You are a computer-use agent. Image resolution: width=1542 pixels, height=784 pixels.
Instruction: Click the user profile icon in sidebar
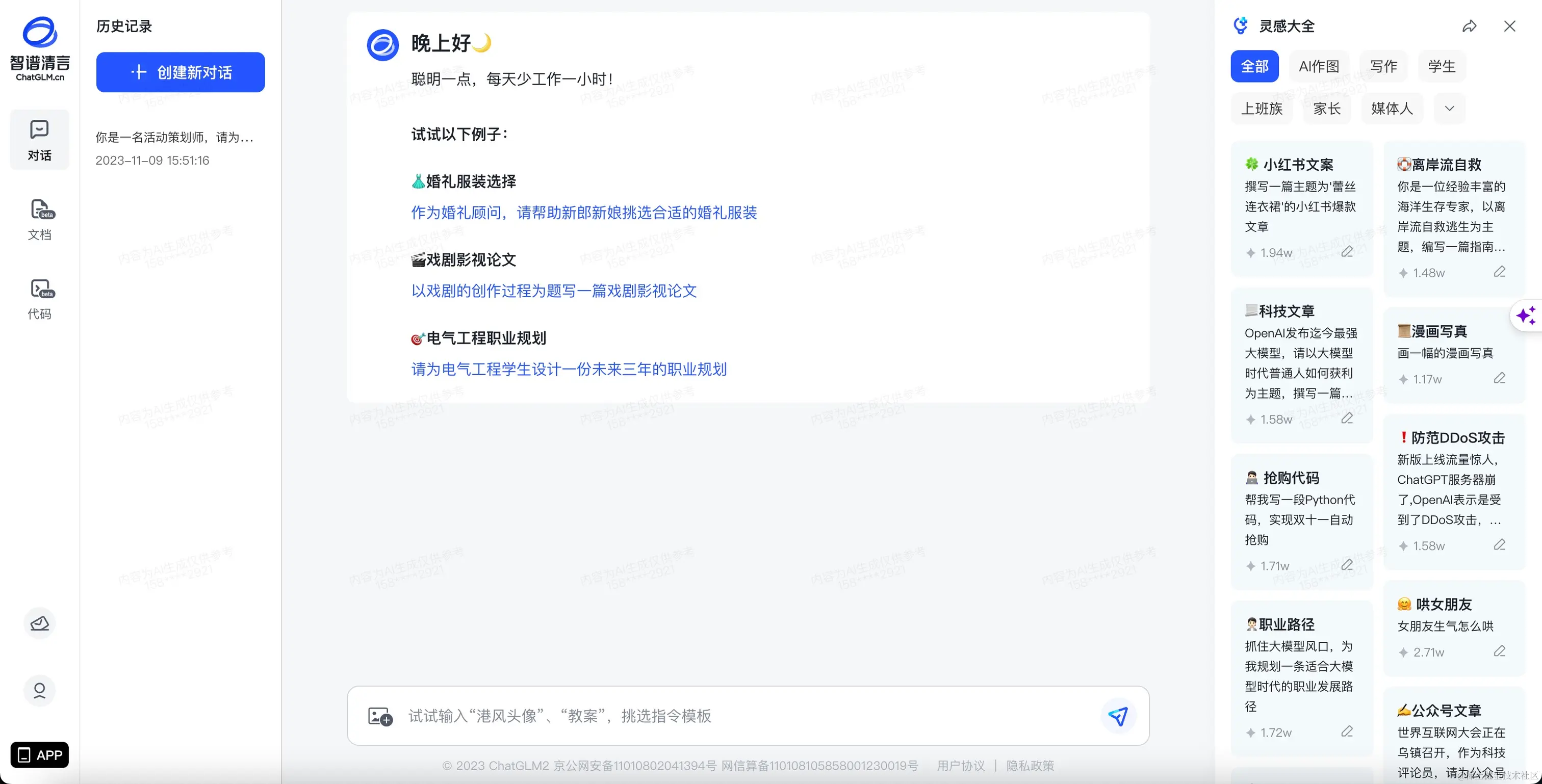click(39, 691)
